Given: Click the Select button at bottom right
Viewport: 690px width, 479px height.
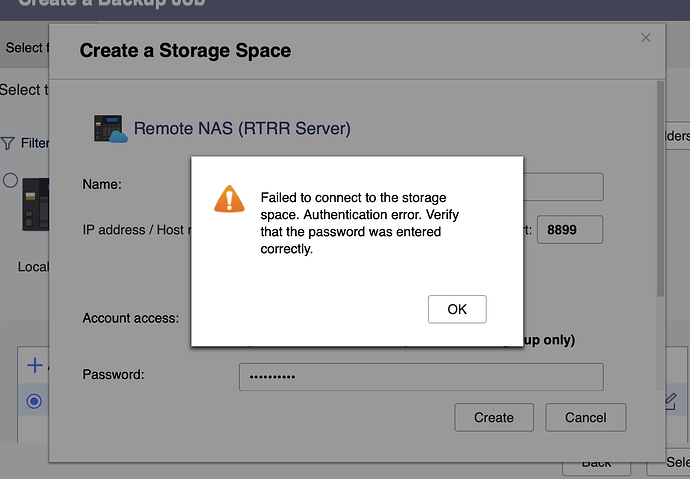Looking at the screenshot, I should [675, 464].
